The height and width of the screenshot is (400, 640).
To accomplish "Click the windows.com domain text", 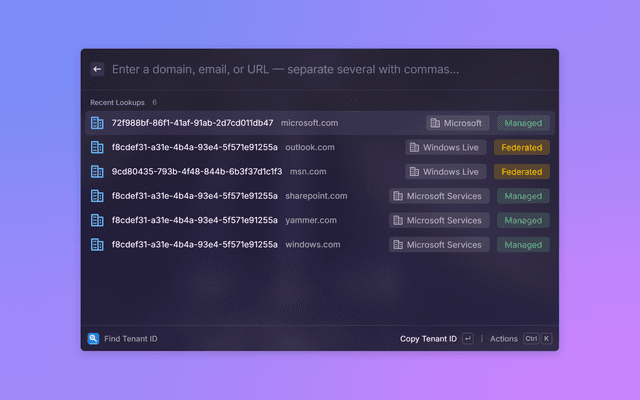I will 313,244.
